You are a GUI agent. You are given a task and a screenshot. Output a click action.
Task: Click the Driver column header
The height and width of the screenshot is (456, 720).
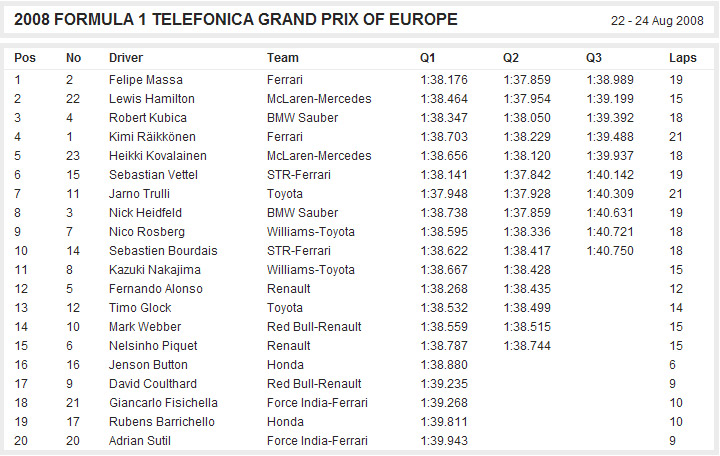coord(126,58)
